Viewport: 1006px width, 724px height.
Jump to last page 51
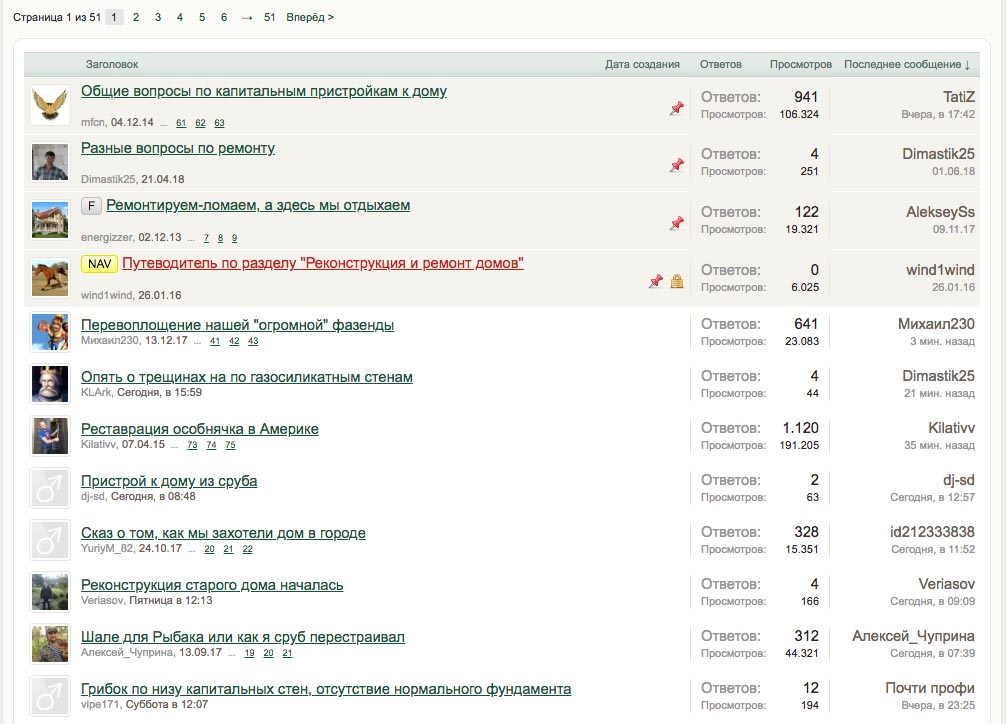coord(270,17)
